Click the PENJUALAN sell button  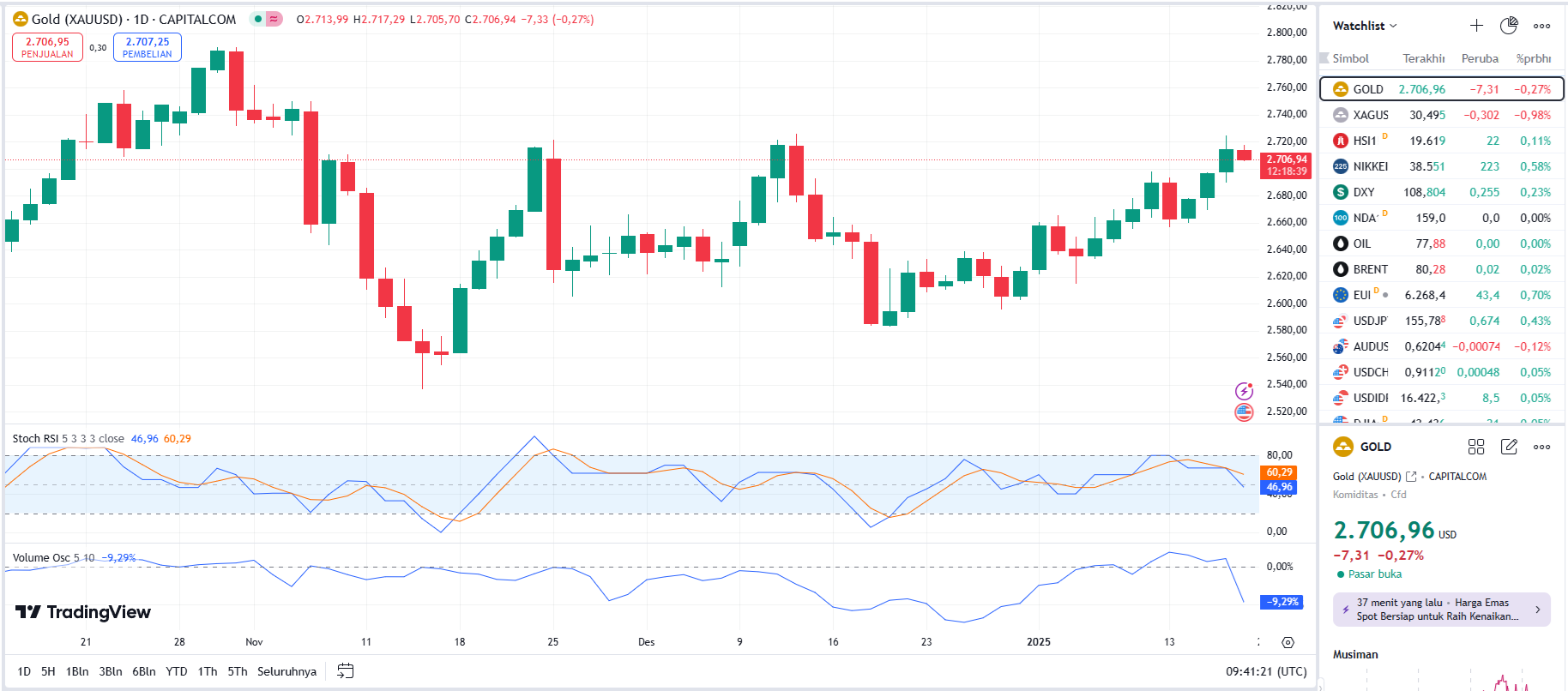coord(47,47)
